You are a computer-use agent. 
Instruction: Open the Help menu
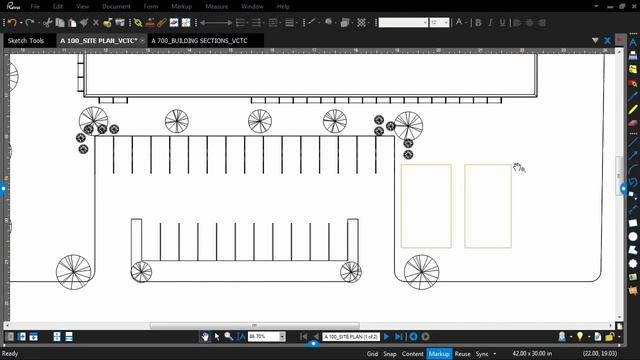(x=283, y=7)
